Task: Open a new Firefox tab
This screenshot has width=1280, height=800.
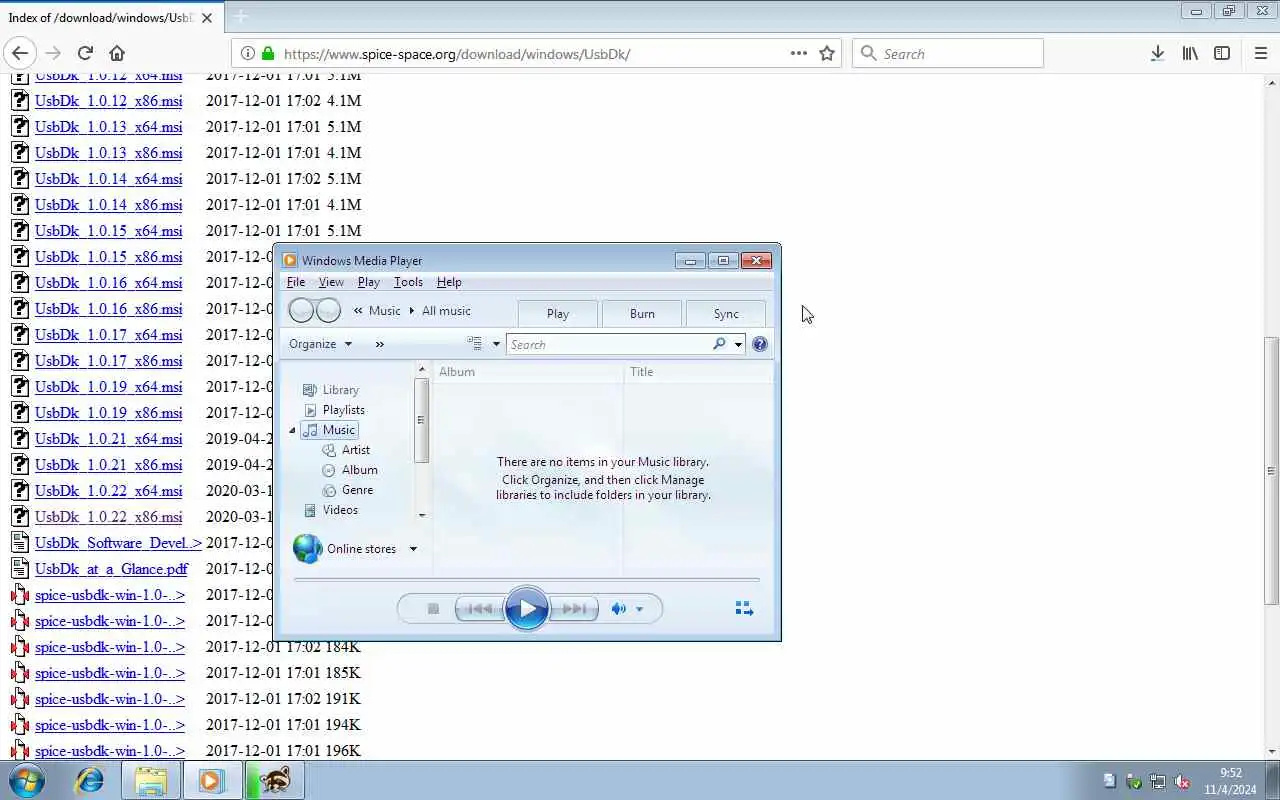Action: pos(241,16)
